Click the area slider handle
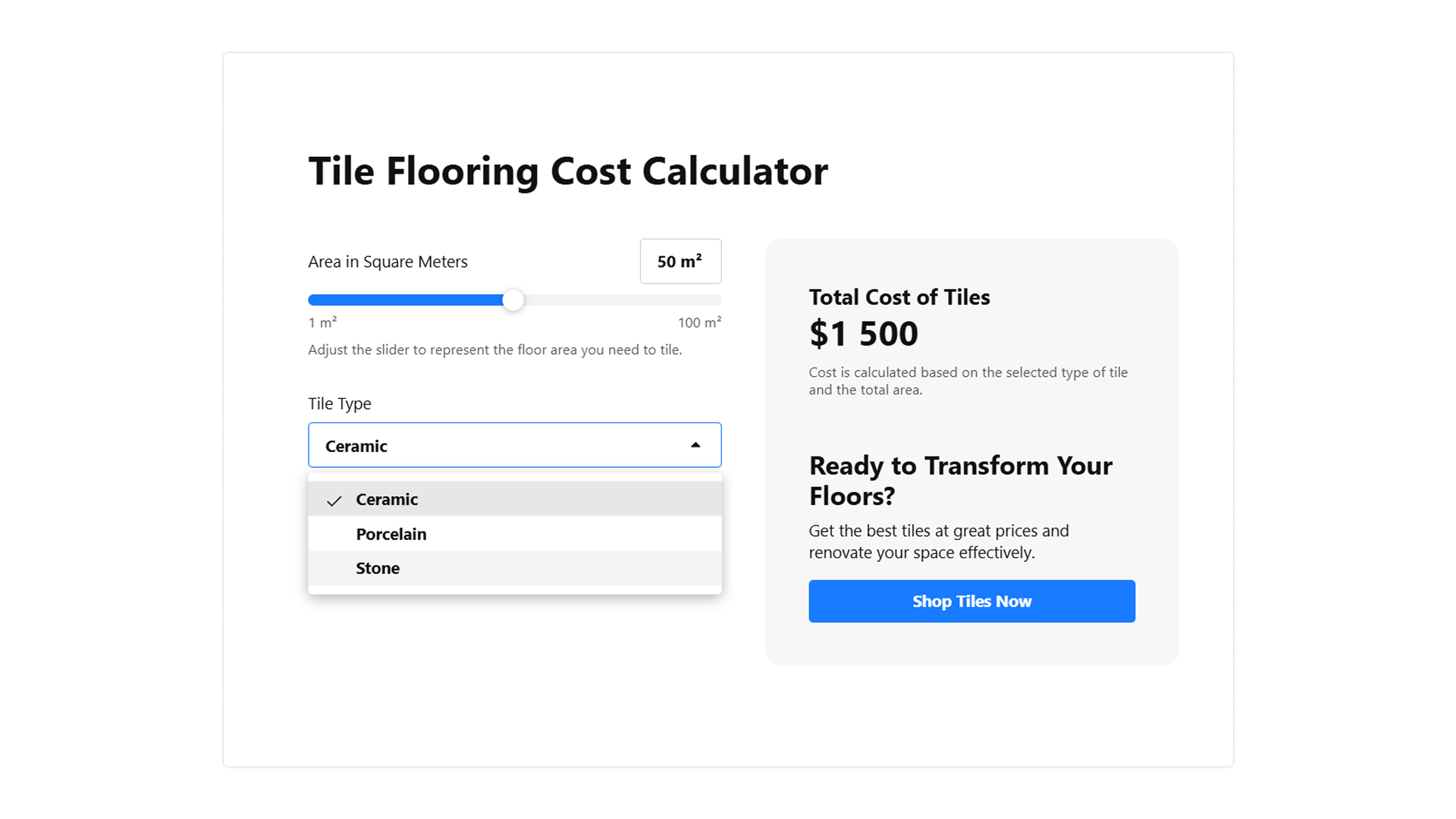Screen dimensions: 1456x819 click(x=513, y=300)
